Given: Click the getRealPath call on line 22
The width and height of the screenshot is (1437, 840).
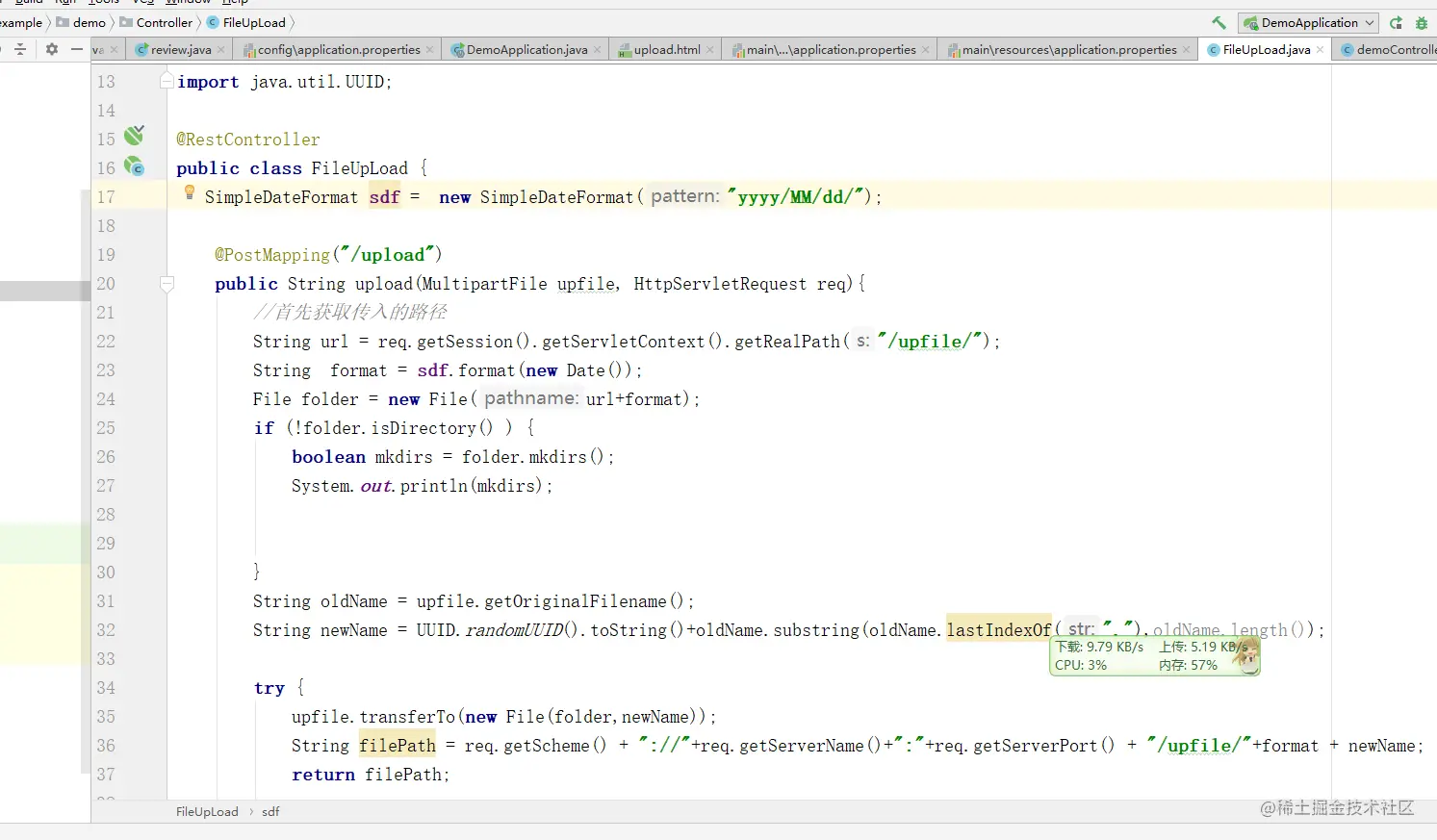Looking at the screenshot, I should [787, 342].
